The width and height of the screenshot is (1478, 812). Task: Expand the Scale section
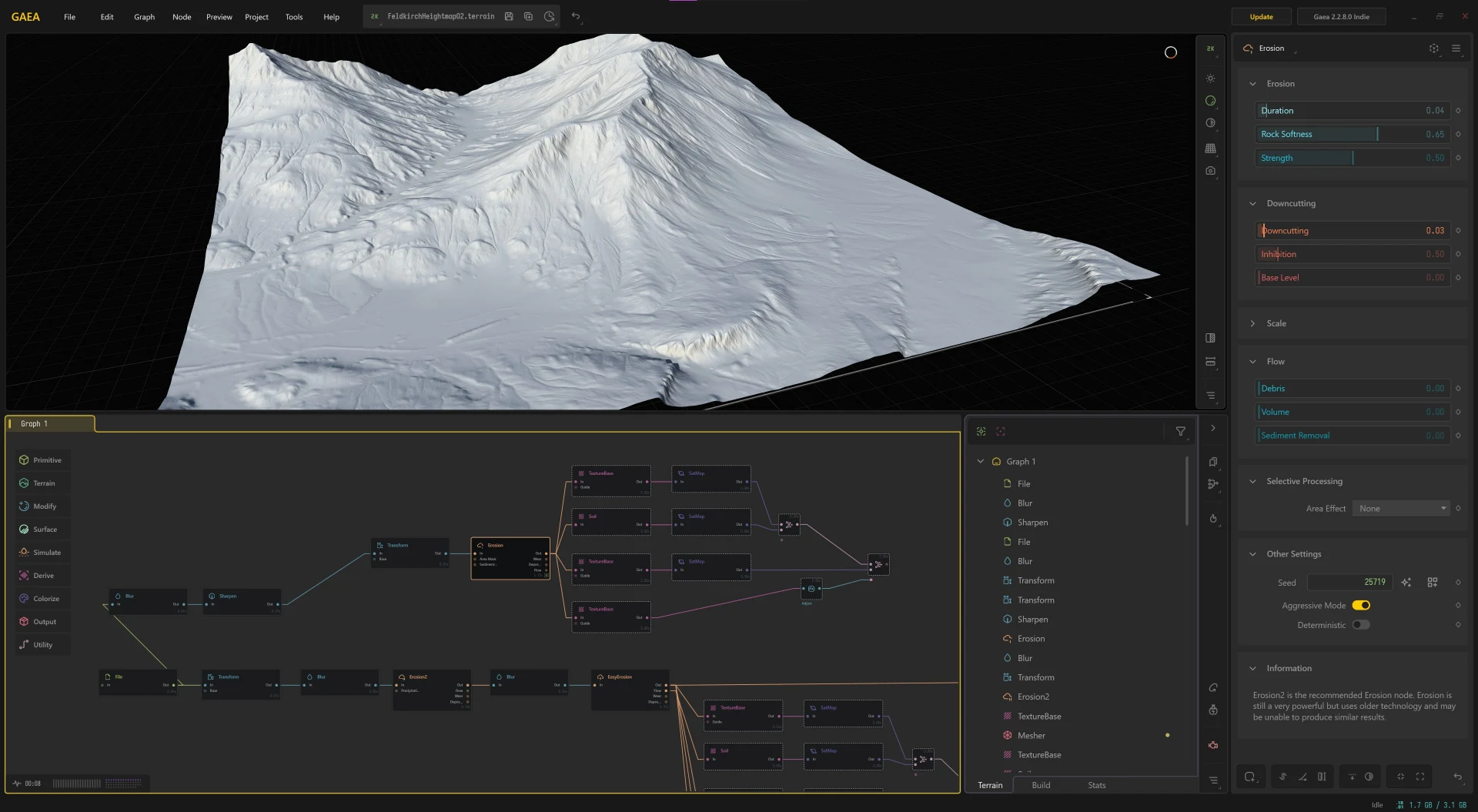pyautogui.click(x=1252, y=324)
